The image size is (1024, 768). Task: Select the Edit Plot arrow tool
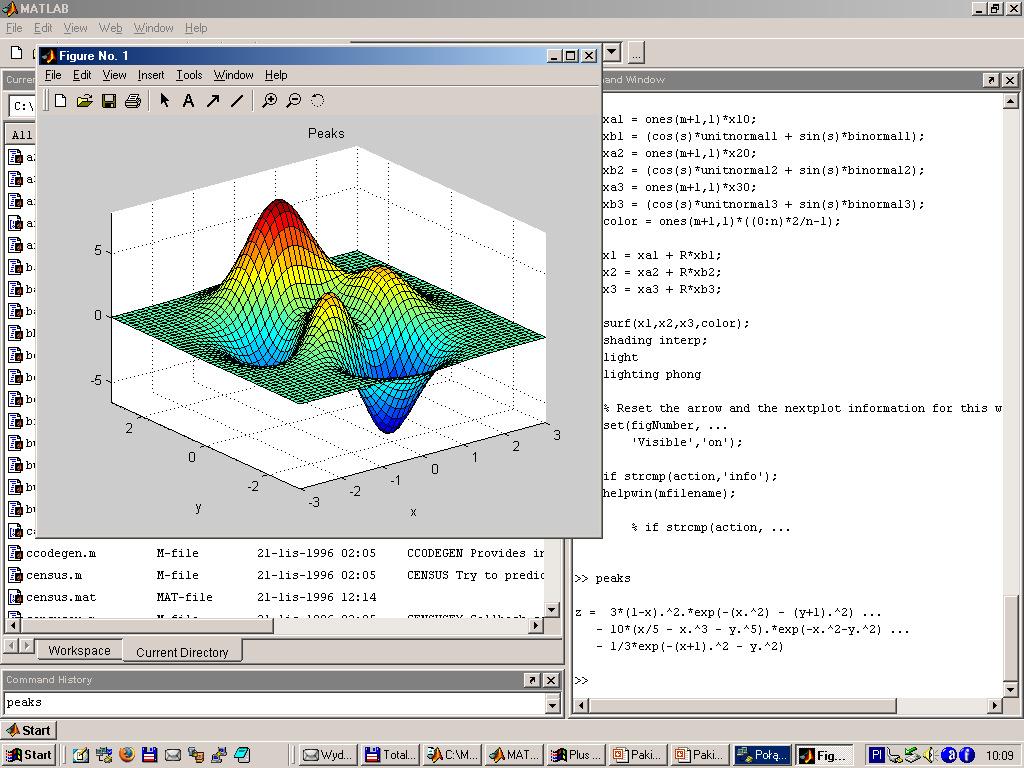tap(165, 101)
